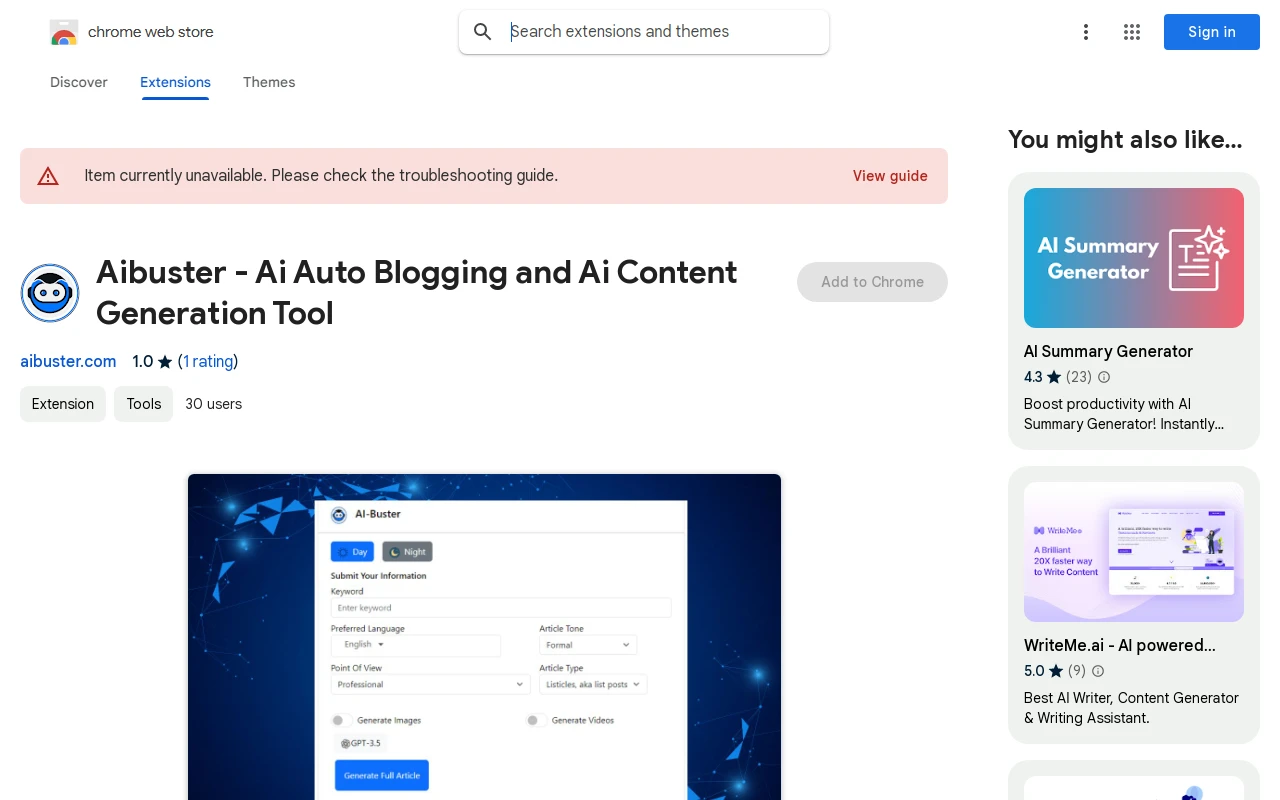Switch to the Themes tab
This screenshot has width=1280, height=800.
tap(269, 82)
